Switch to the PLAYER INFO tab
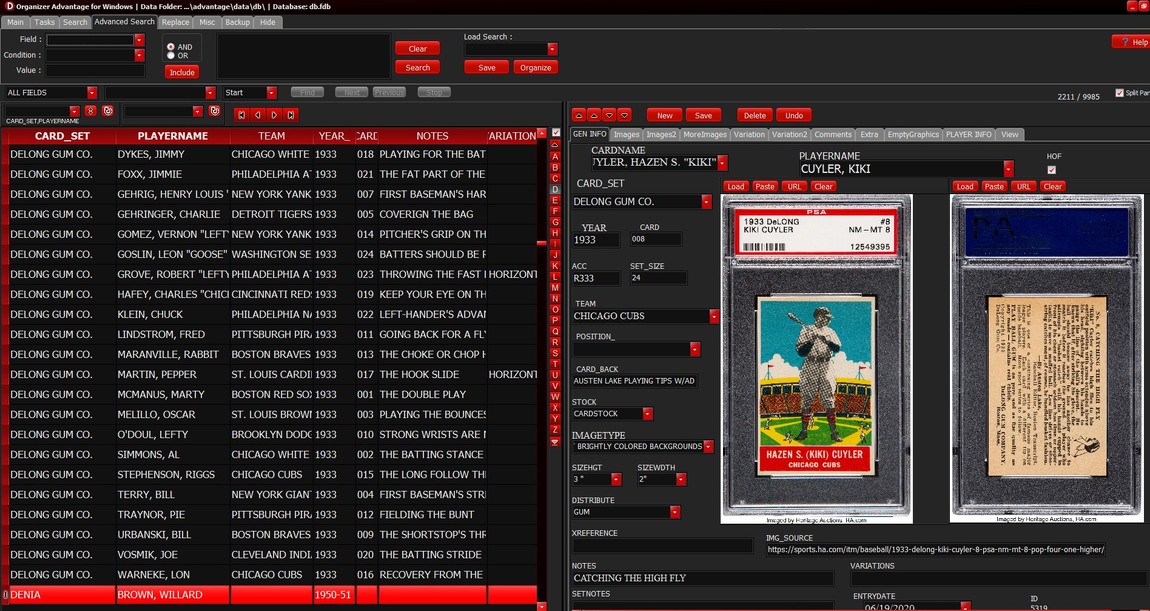This screenshot has height=611, width=1150. coord(968,134)
